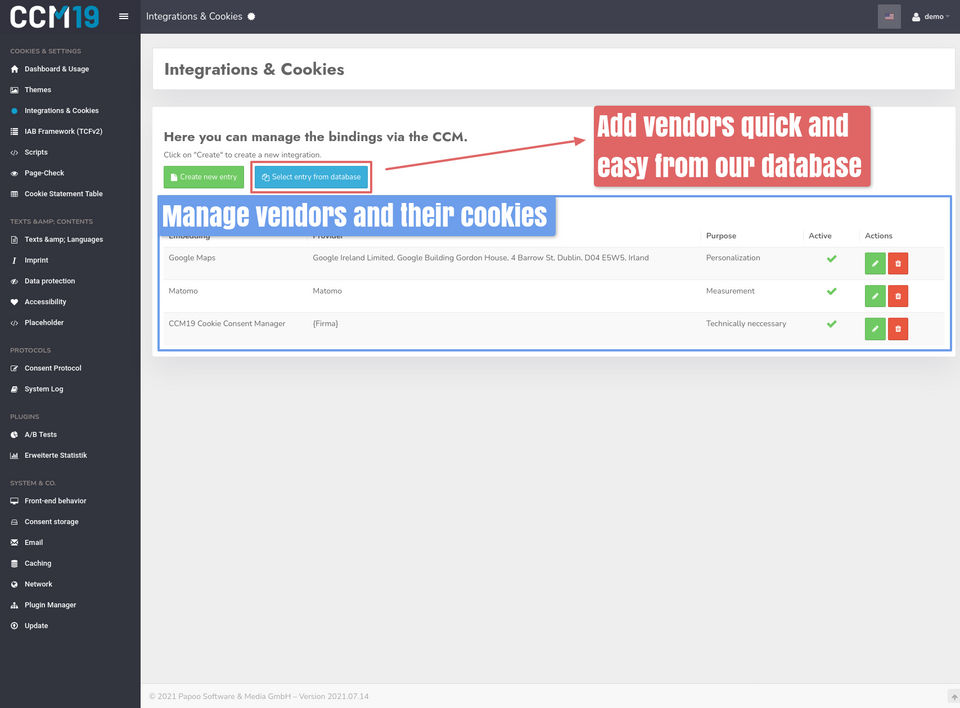The width and height of the screenshot is (960, 708).
Task: Click the CCM19 logo
Action: point(54,17)
